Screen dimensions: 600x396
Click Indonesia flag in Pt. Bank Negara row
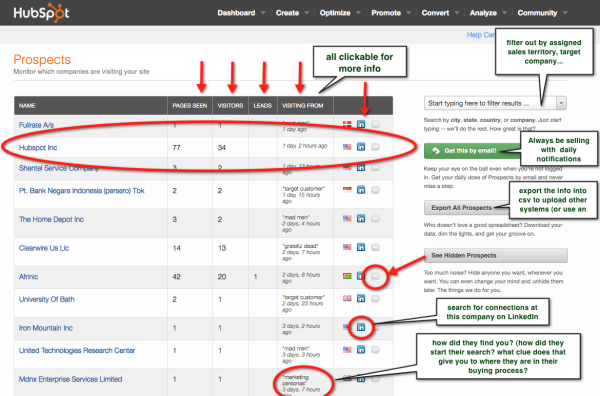[347, 189]
